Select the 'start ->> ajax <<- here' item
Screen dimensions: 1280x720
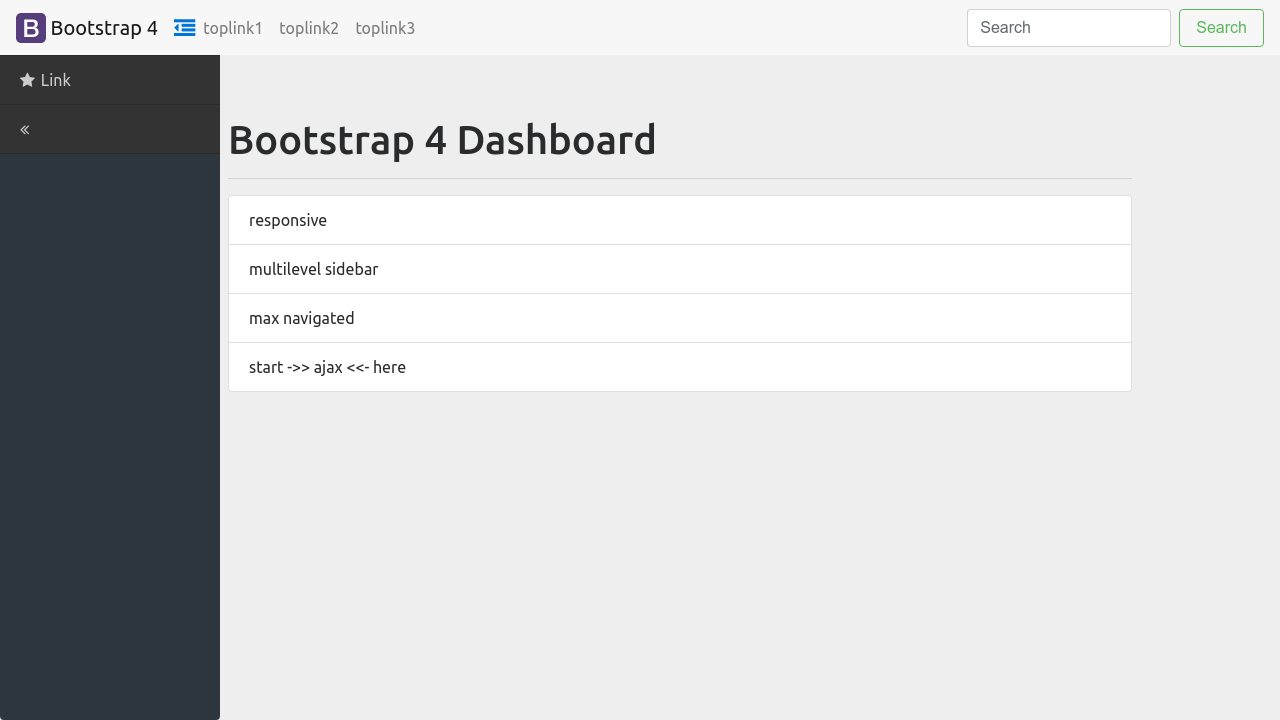680,367
